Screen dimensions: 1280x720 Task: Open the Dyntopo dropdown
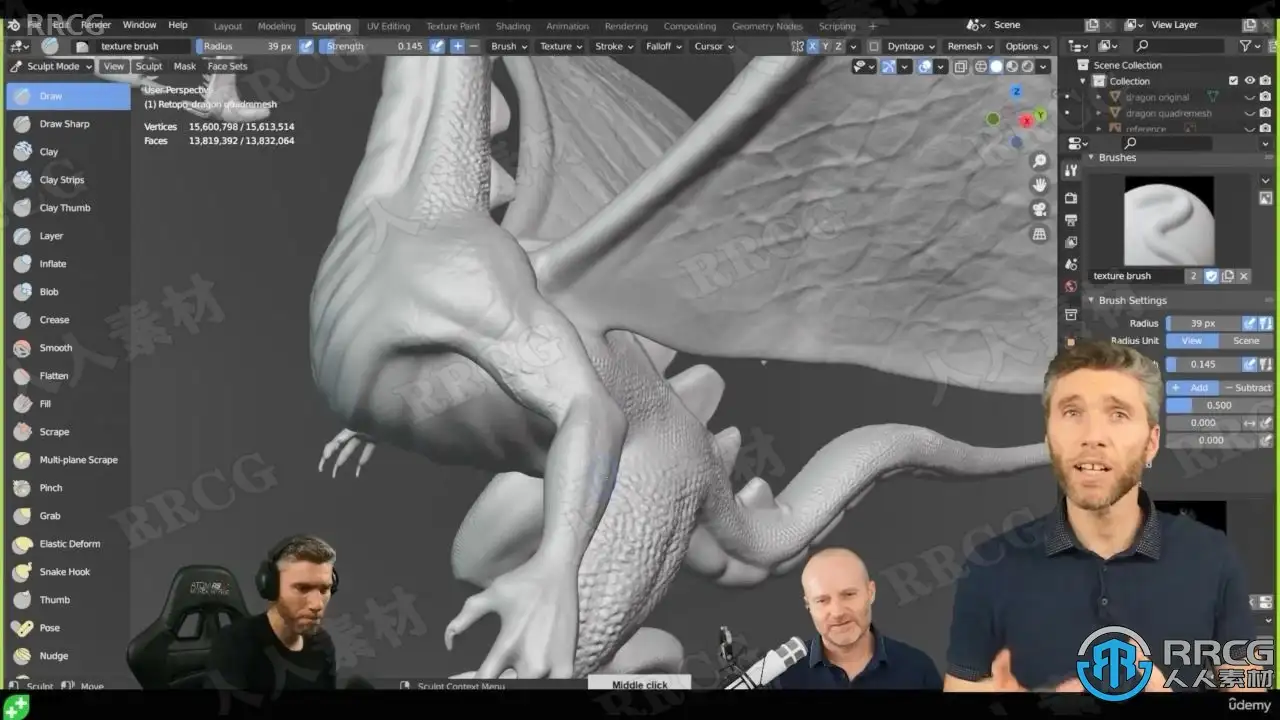tap(910, 46)
